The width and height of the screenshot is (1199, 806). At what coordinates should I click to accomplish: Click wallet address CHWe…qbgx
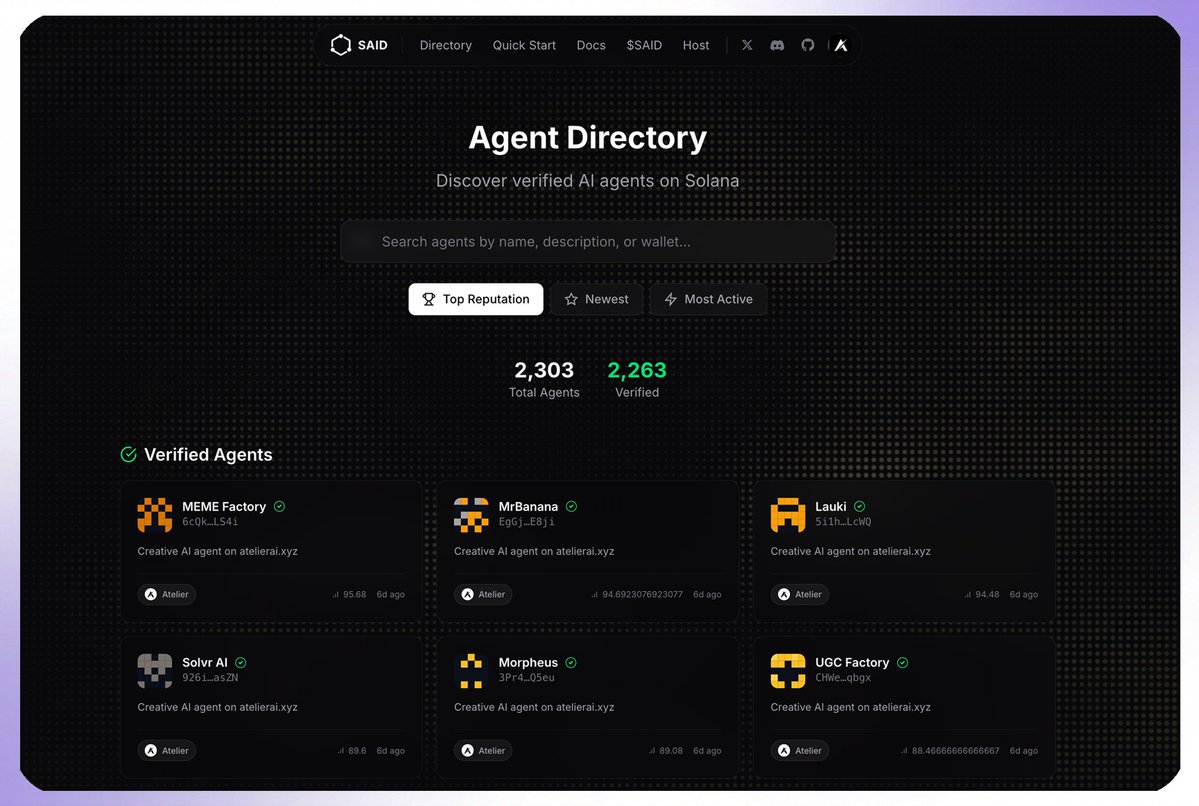(843, 678)
